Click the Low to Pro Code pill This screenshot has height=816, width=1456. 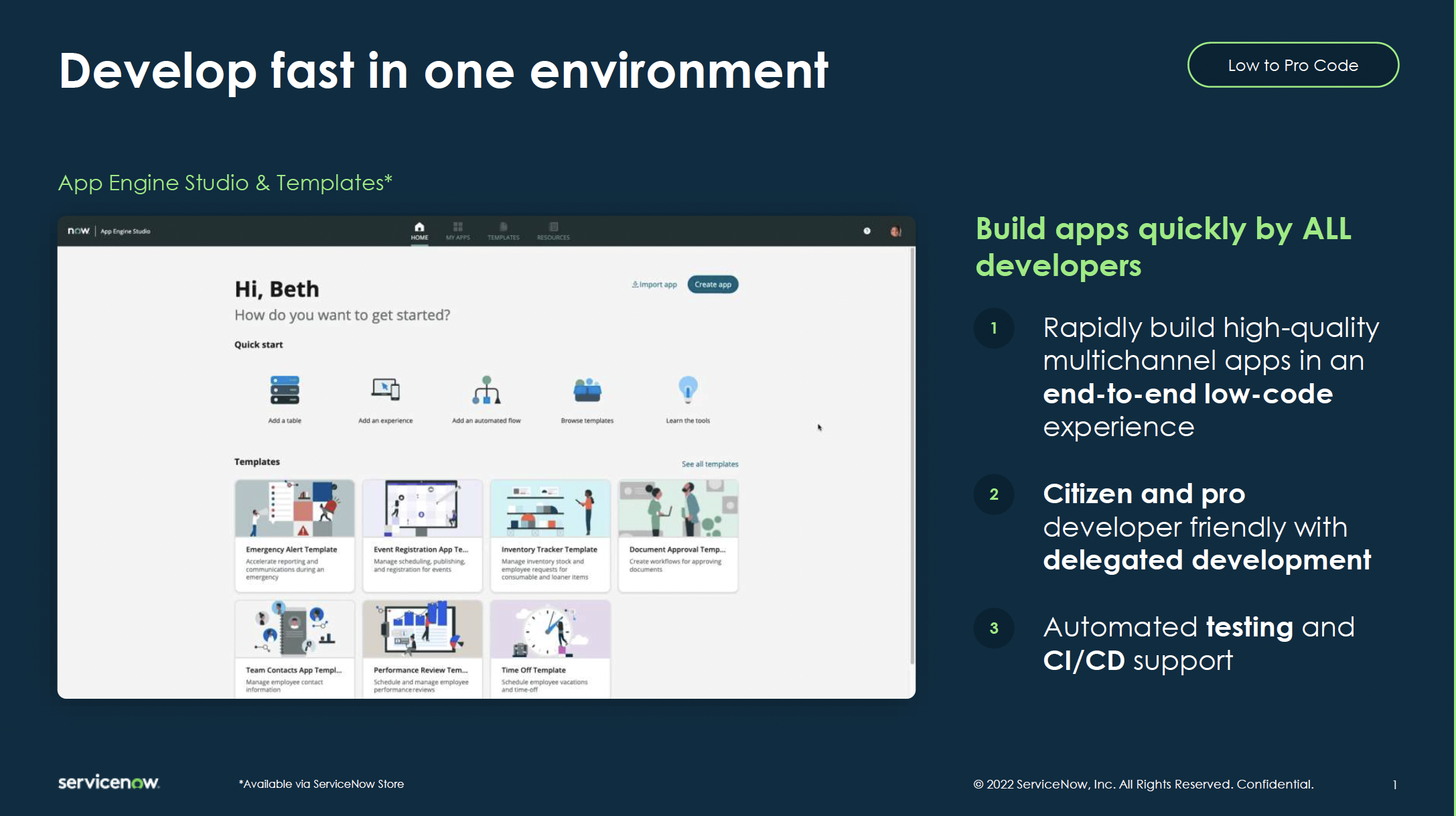[1293, 65]
